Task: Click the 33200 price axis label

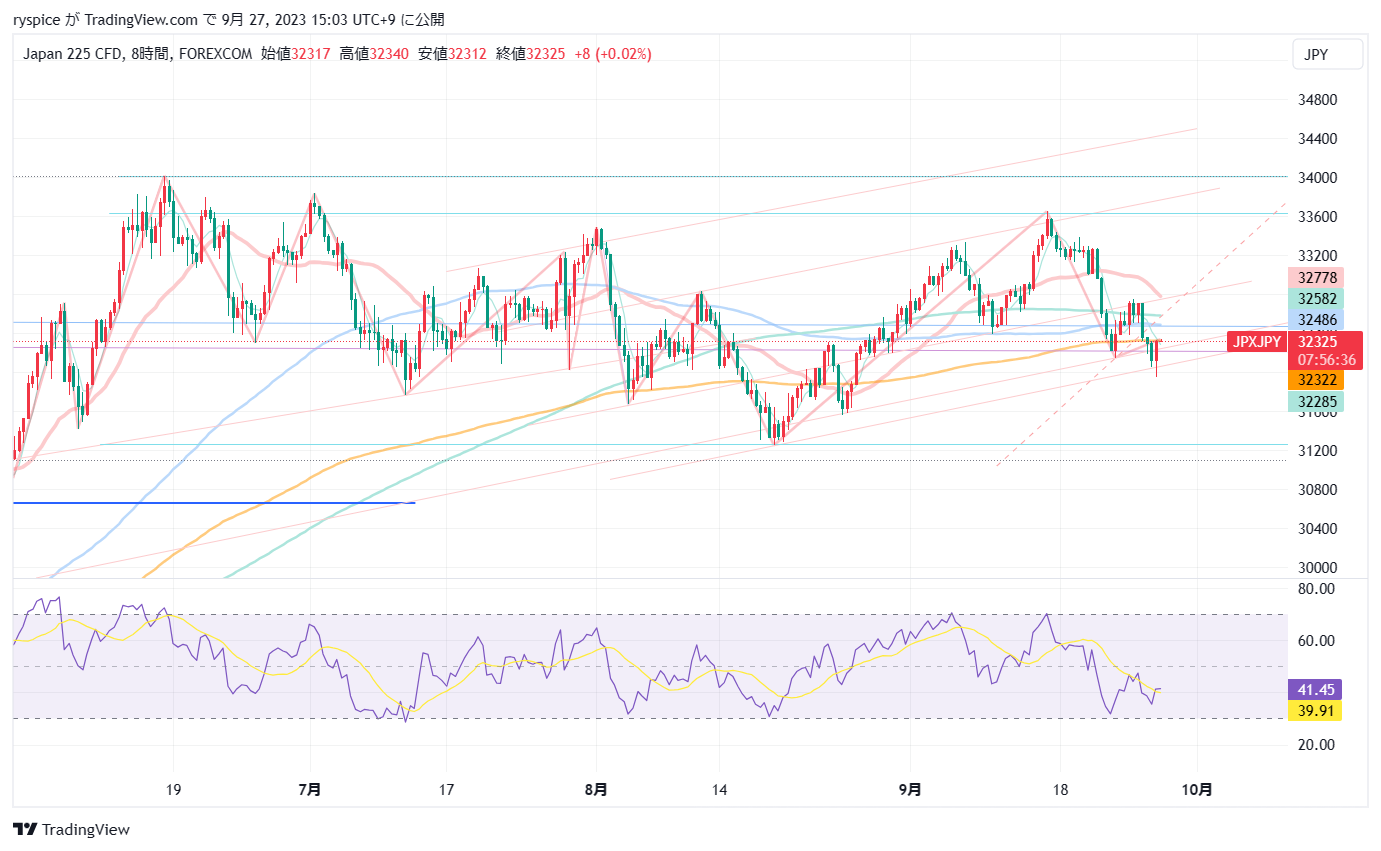Action: (x=1316, y=255)
